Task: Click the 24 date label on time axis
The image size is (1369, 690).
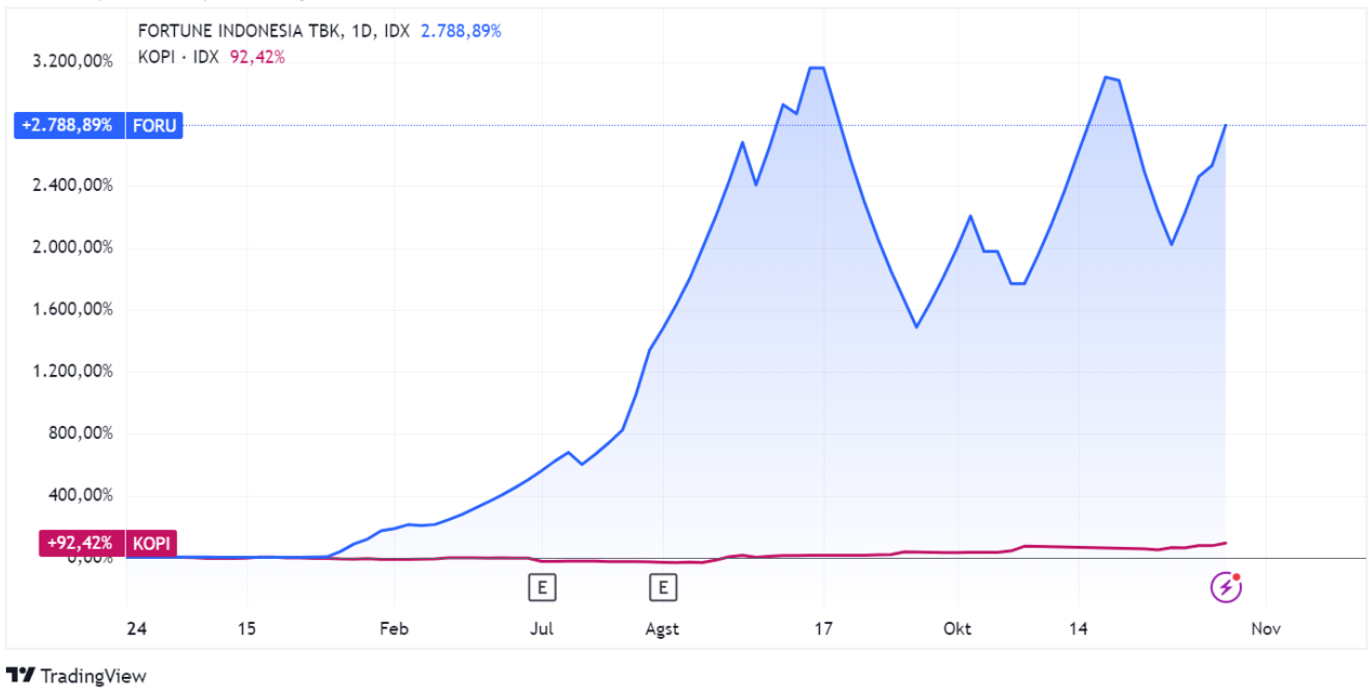Action: (x=137, y=629)
